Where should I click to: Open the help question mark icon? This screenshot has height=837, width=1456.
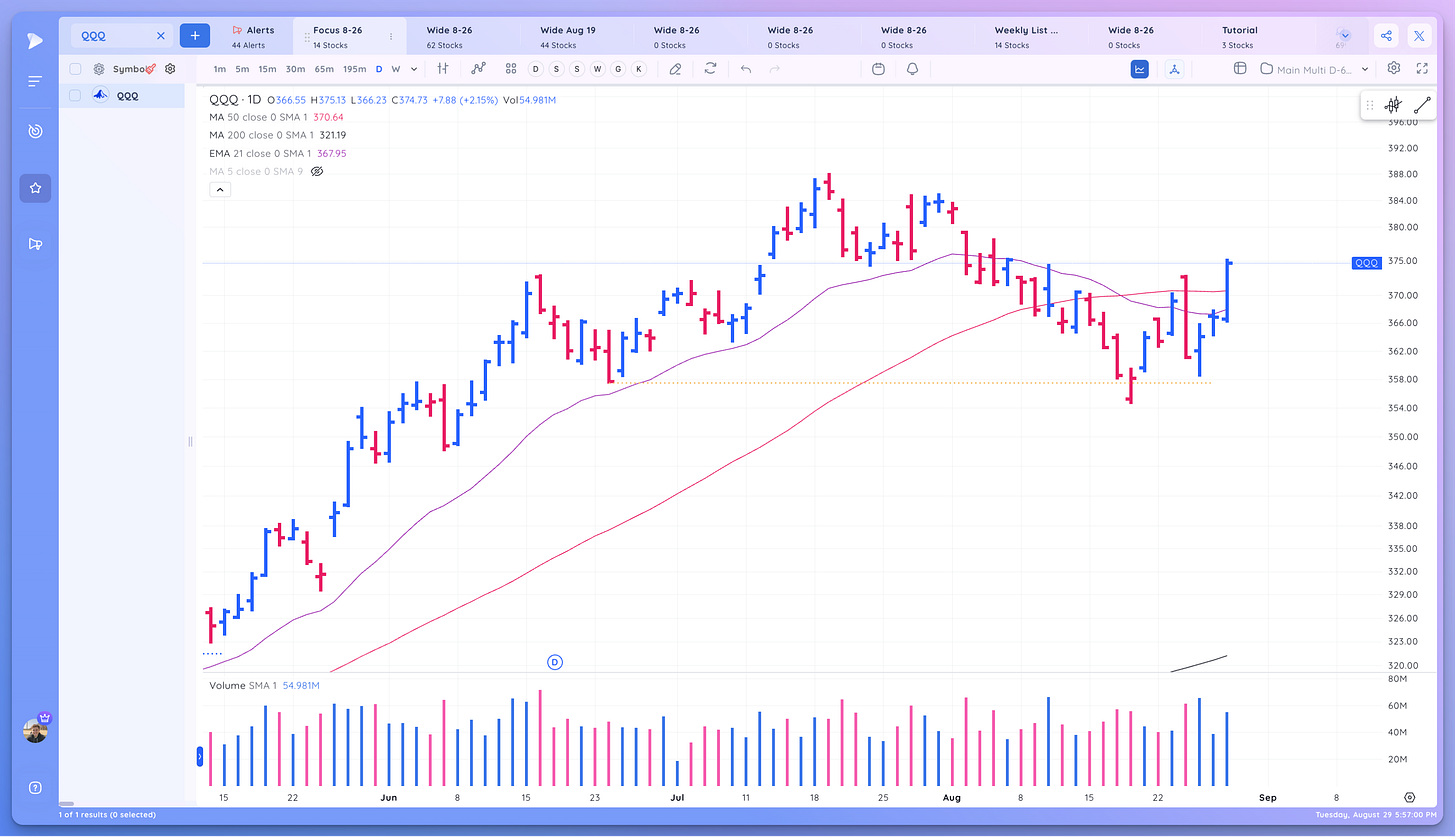pyautogui.click(x=35, y=787)
